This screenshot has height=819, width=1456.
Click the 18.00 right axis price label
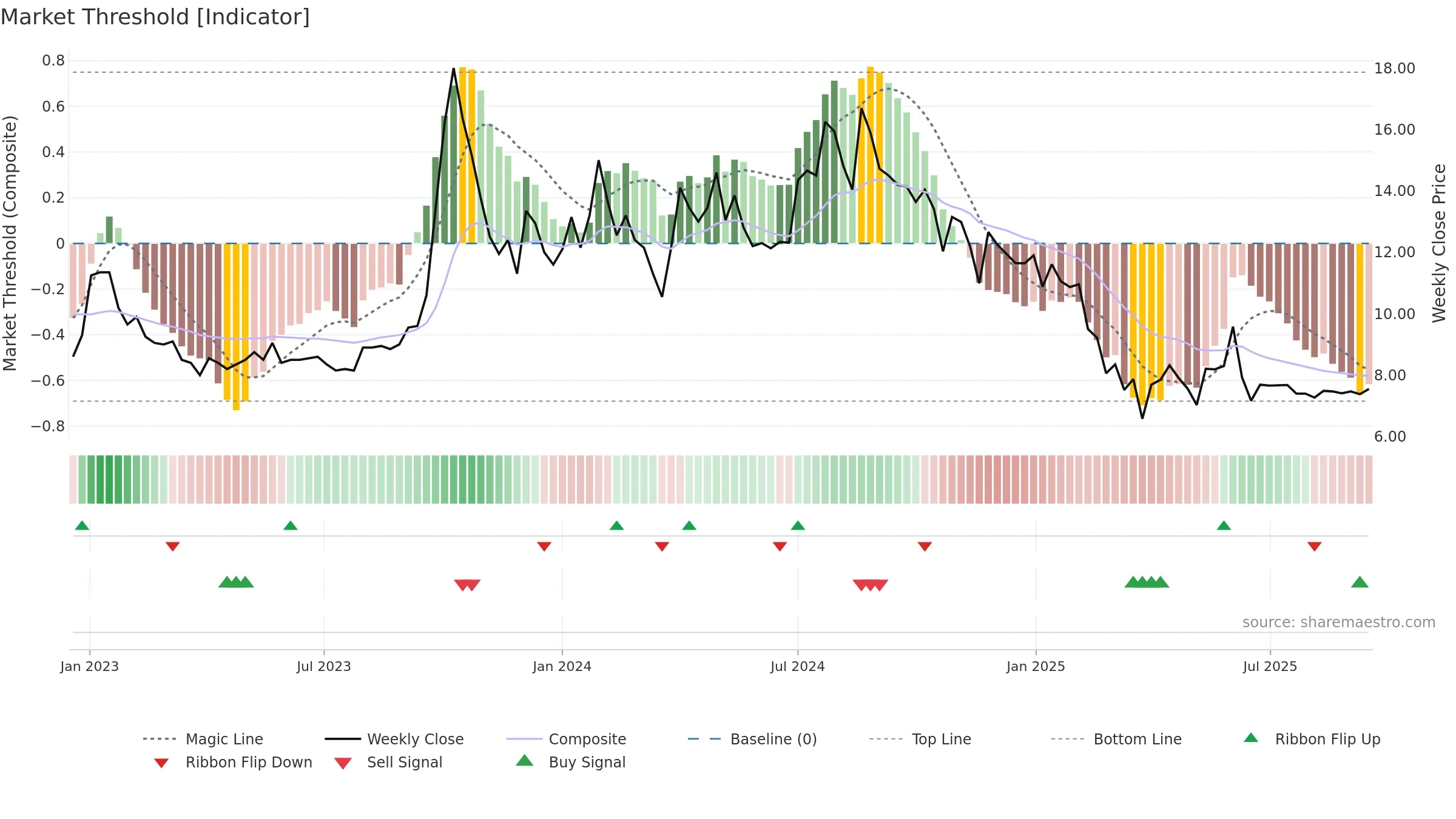click(1395, 69)
